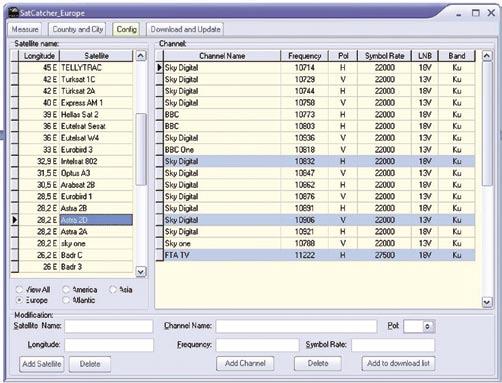This screenshot has height=383, width=502.
Task: Select the sky one satellite entry
Action: 76,243
